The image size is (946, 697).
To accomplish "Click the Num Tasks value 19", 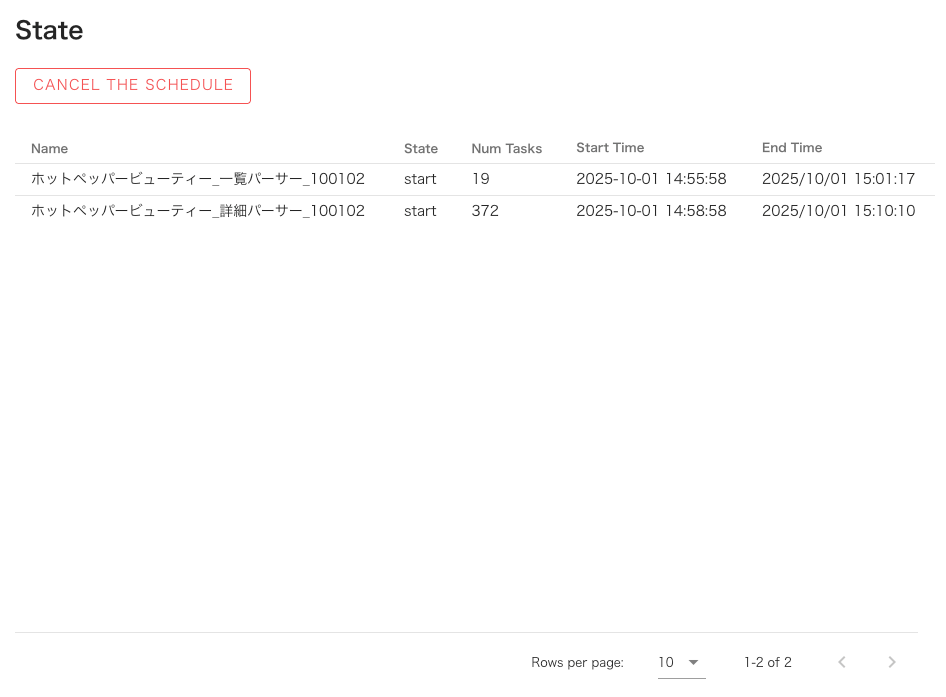I will pos(480,179).
